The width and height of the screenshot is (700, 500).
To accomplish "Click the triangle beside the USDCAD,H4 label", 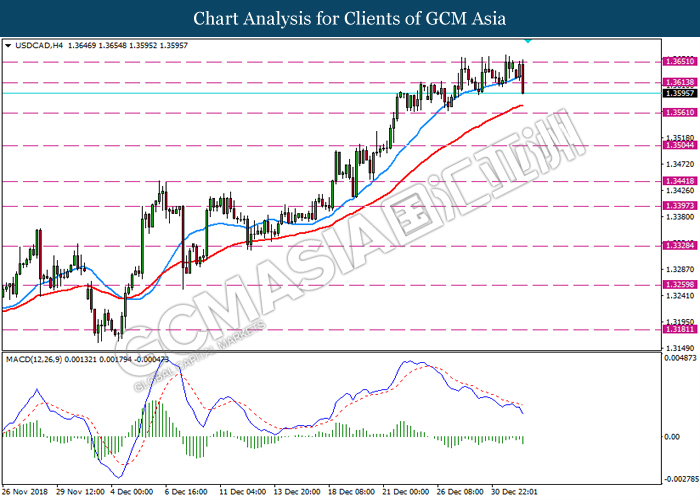I will (x=8, y=46).
